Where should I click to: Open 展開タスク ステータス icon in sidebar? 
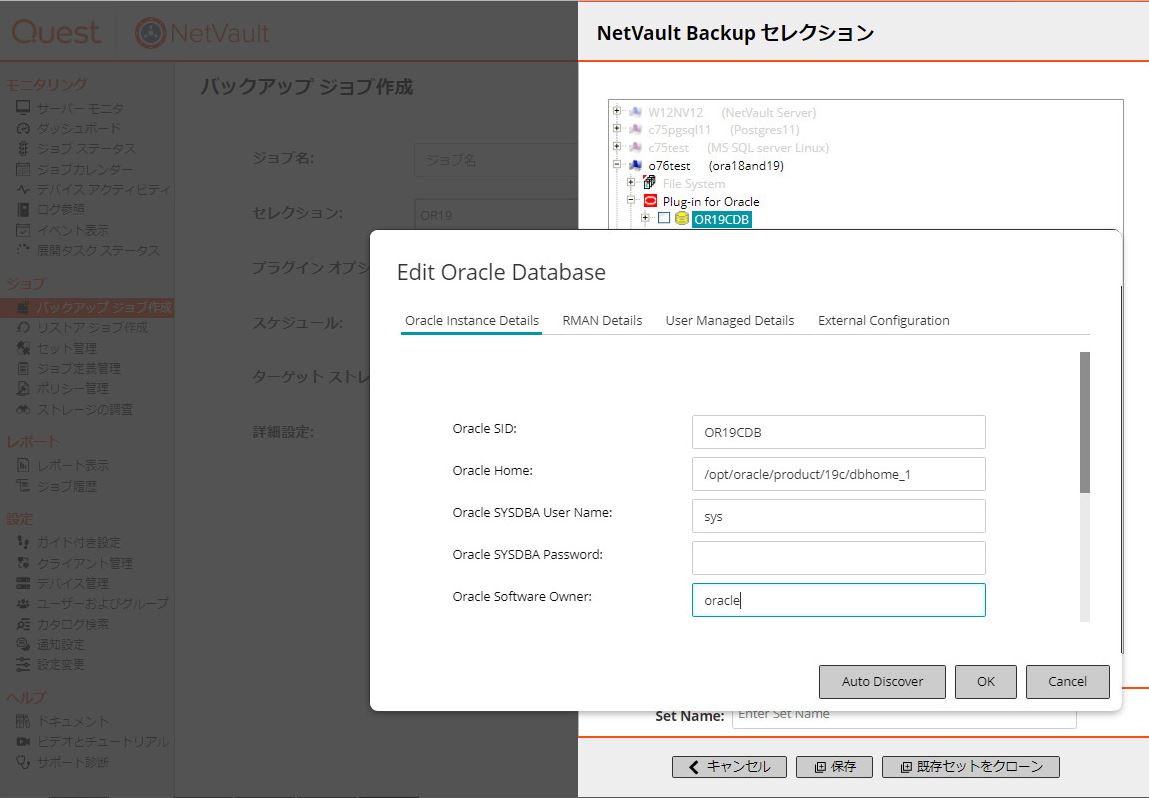tap(23, 251)
